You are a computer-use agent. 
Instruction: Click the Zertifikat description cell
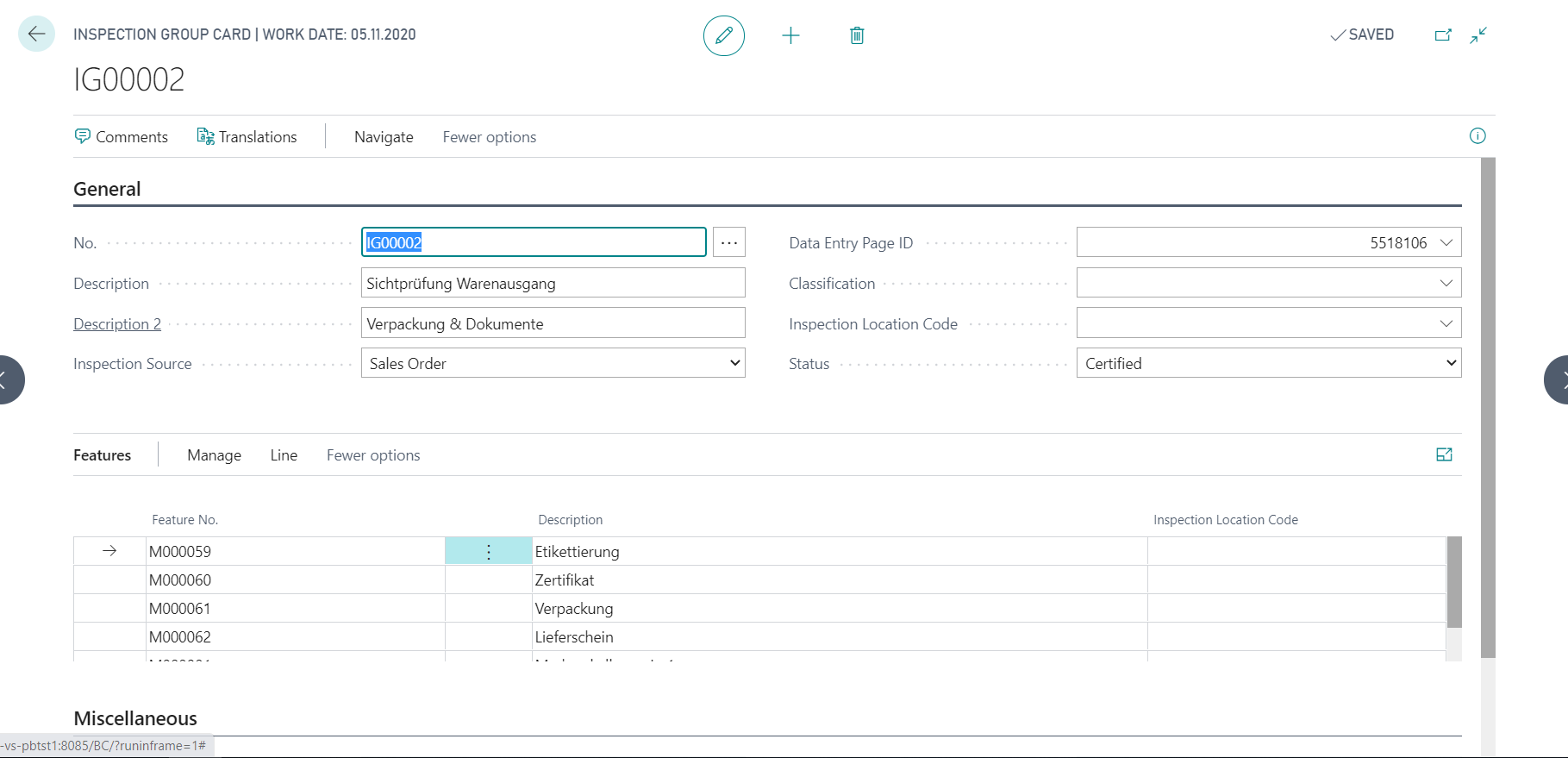tap(840, 580)
